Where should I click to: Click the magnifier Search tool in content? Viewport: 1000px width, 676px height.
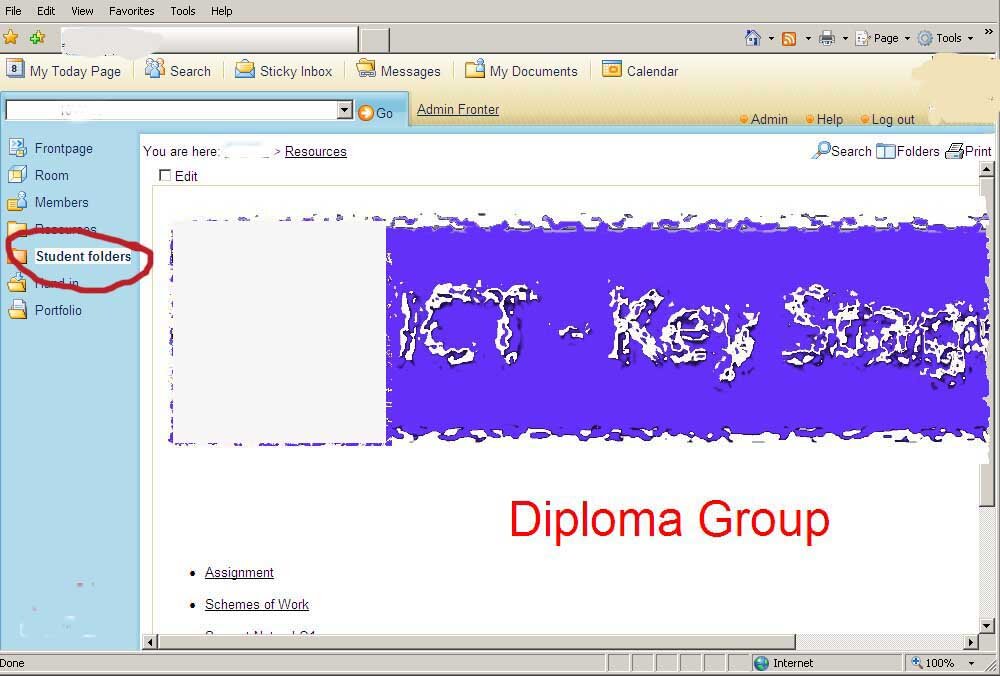point(842,151)
